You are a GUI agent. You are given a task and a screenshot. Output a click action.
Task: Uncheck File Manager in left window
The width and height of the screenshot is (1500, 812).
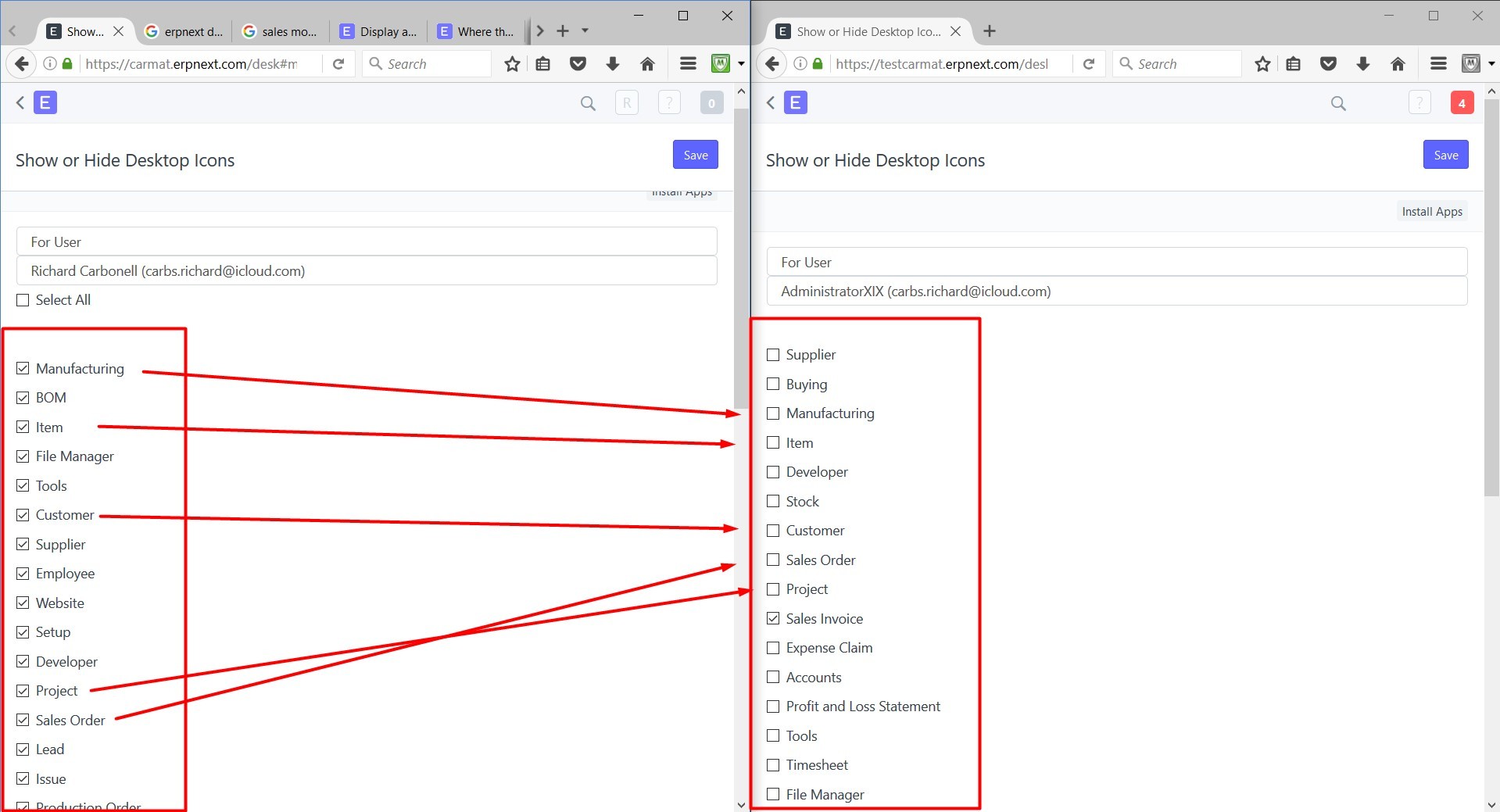pyautogui.click(x=23, y=456)
